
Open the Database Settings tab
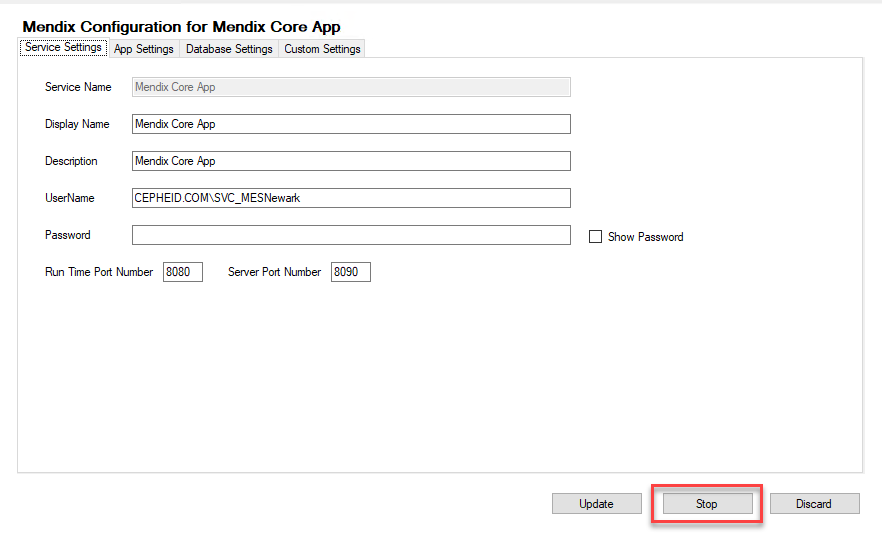(229, 49)
